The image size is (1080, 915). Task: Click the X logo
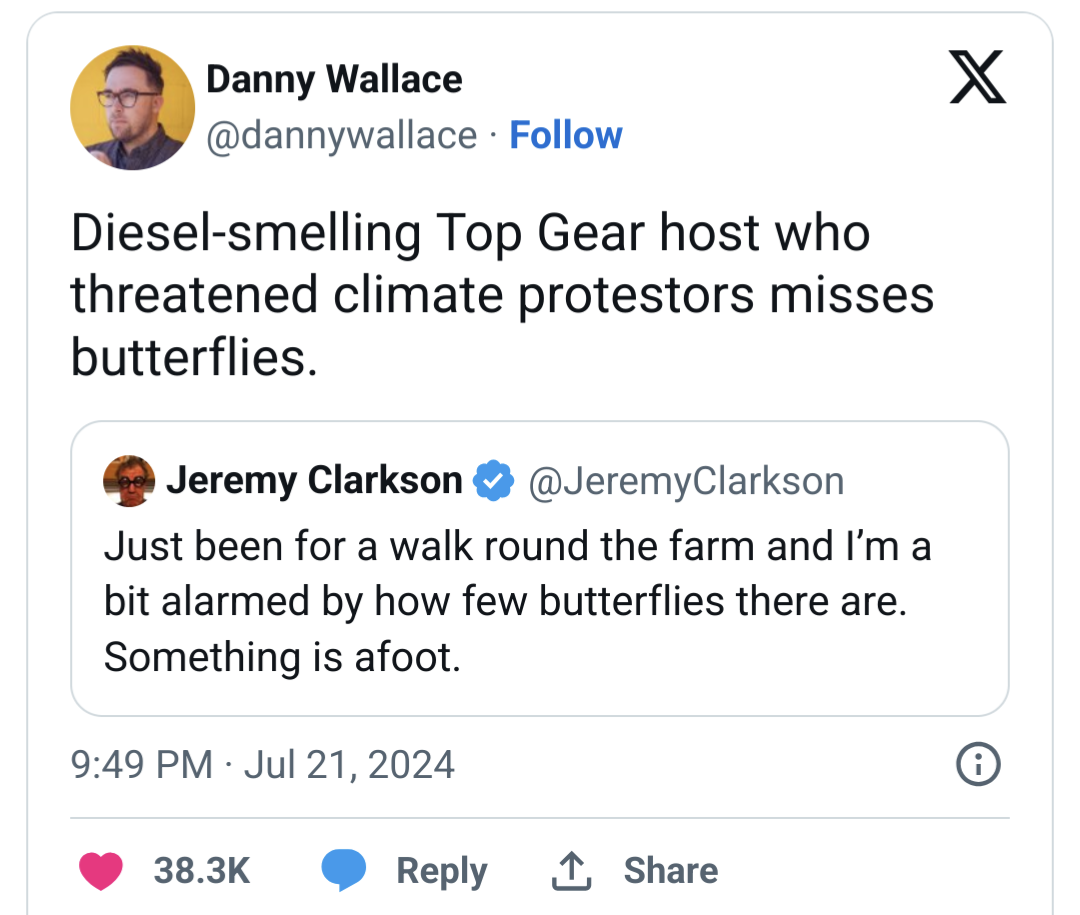(977, 79)
